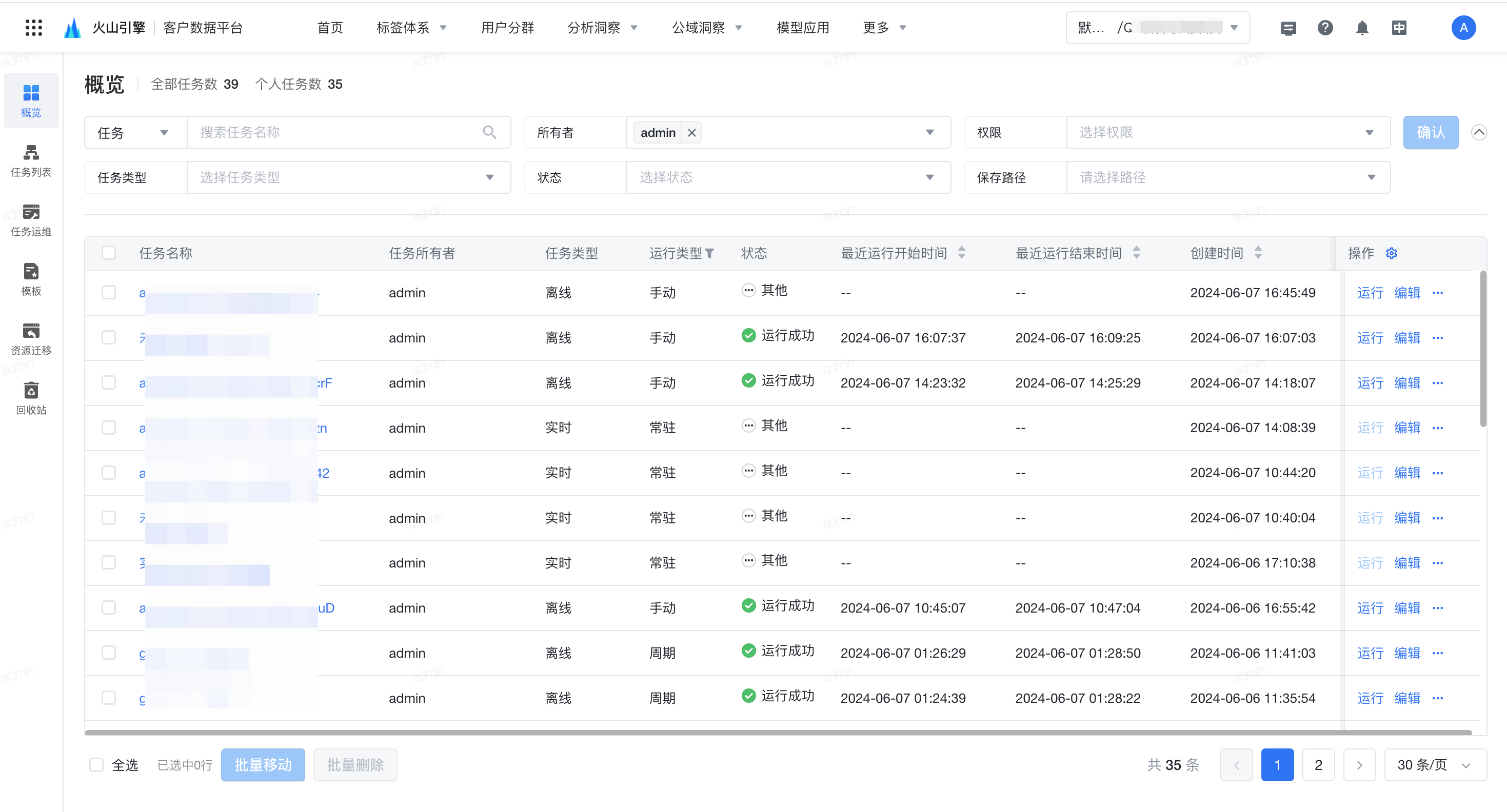The width and height of the screenshot is (1507, 812).
Task: Expand the 所有者 dropdown
Action: [929, 132]
